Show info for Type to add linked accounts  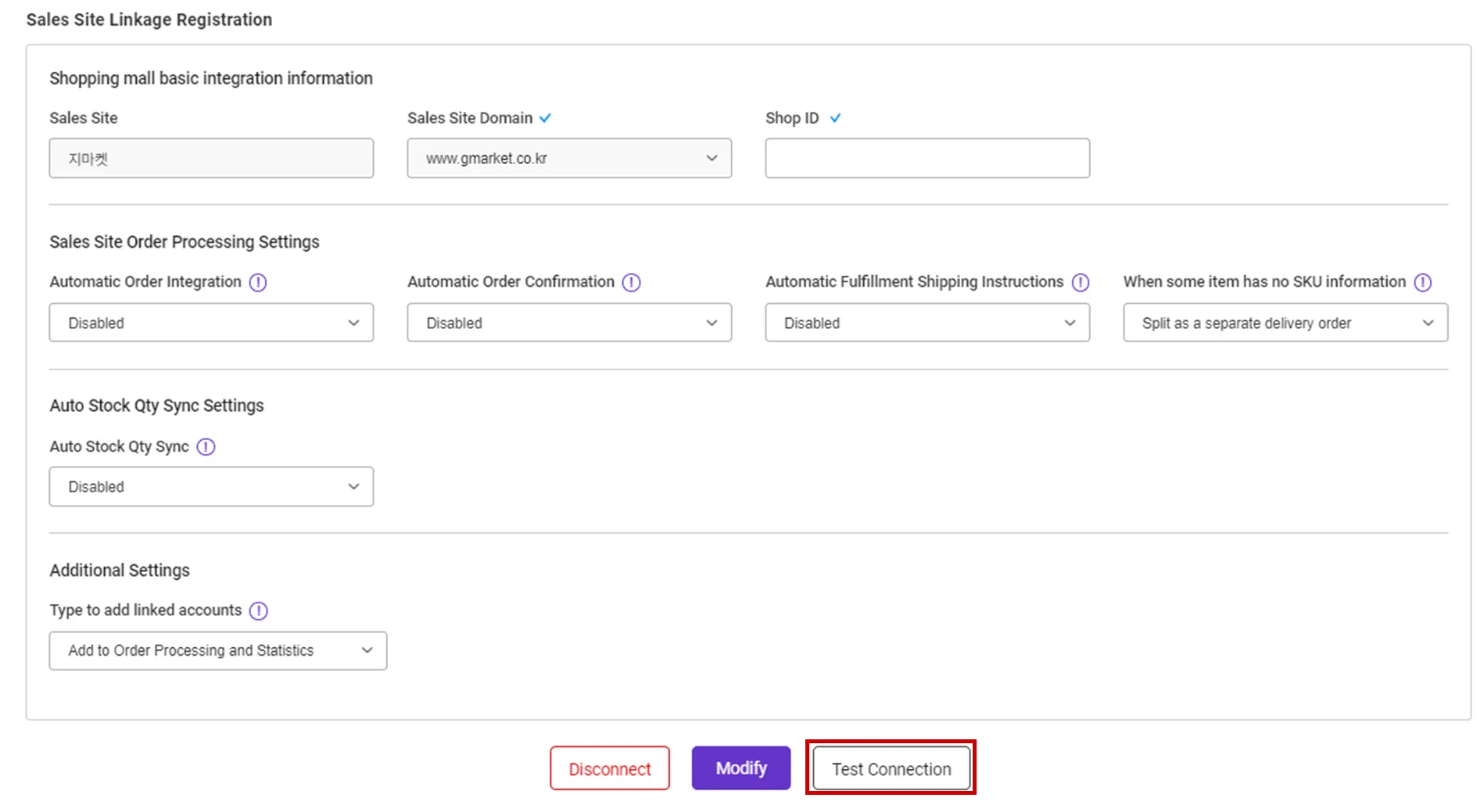click(x=258, y=610)
